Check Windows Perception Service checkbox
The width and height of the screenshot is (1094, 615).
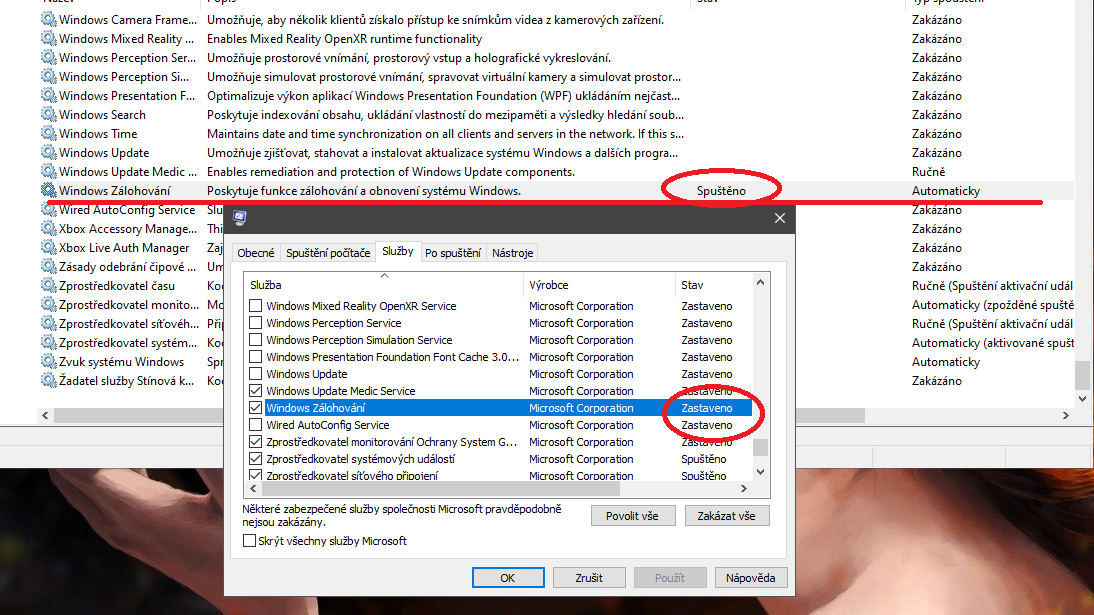(x=255, y=323)
